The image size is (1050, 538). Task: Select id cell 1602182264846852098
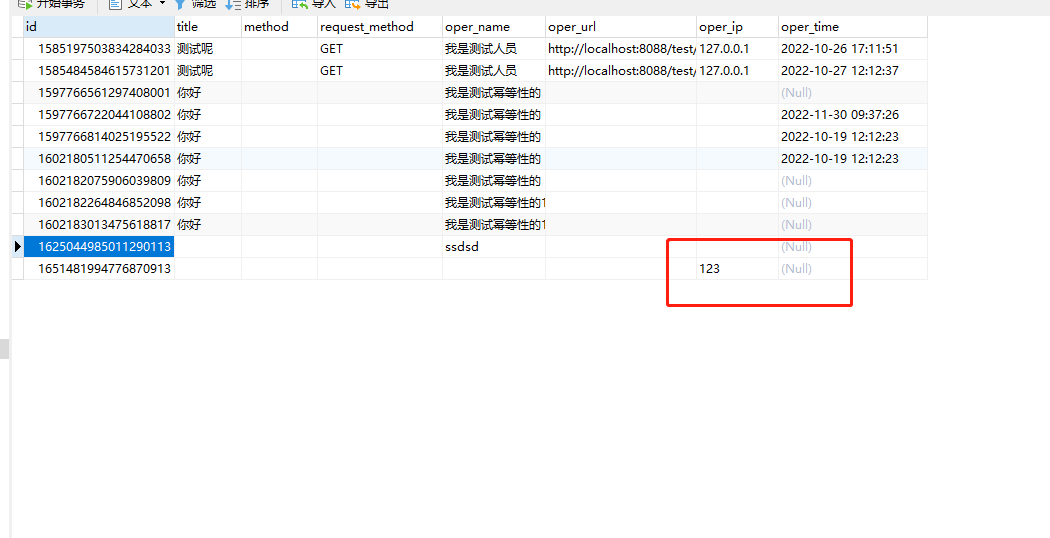(x=99, y=202)
